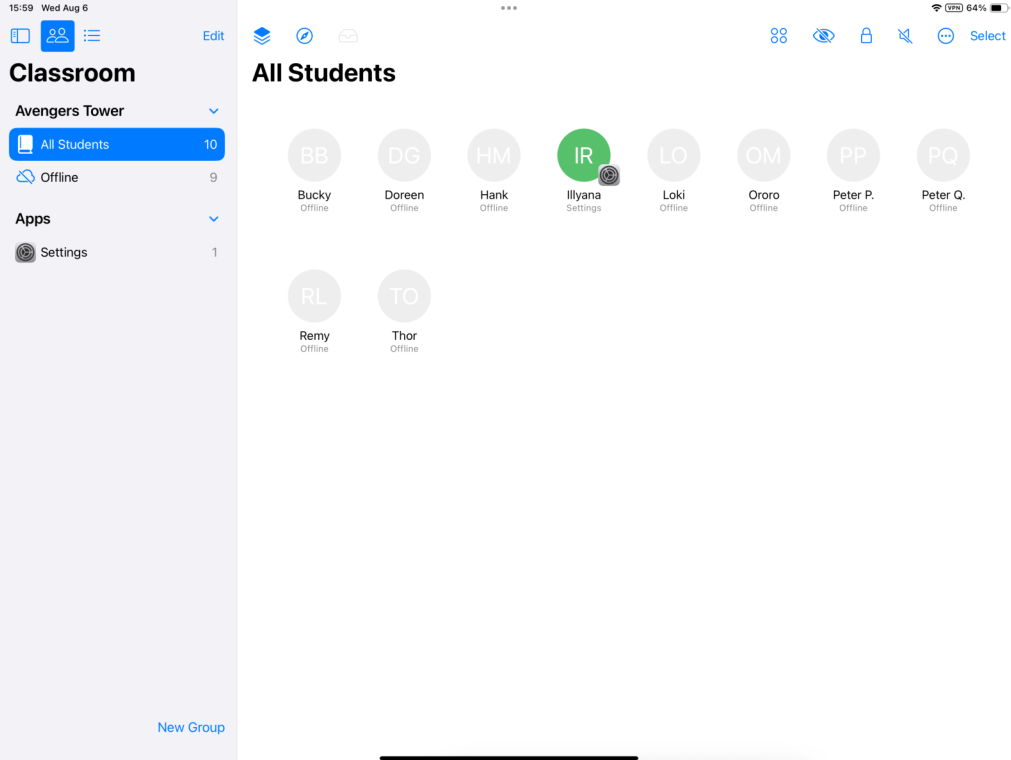The width and height of the screenshot is (1011, 760).
Task: Tap the All Students page heading
Action: pyautogui.click(x=324, y=73)
